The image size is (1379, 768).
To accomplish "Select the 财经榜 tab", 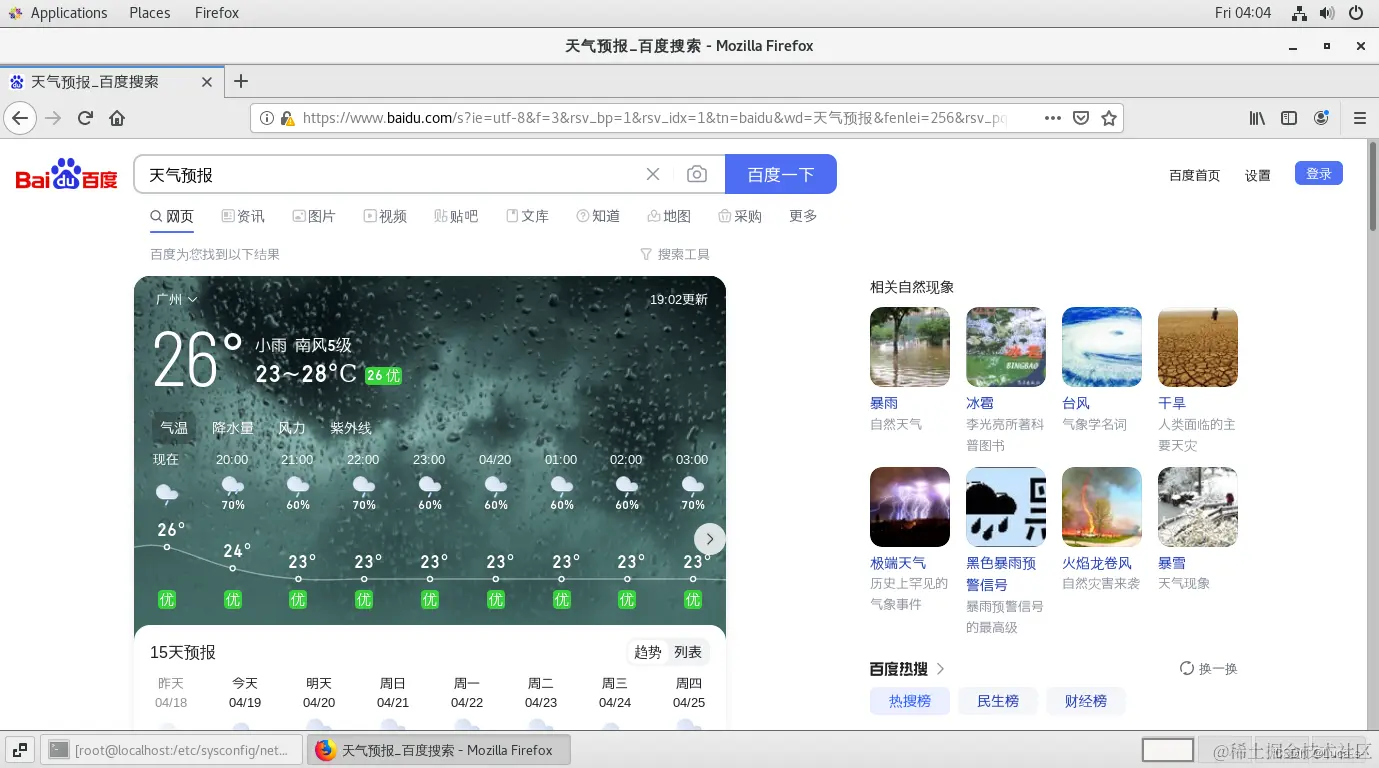I will click(x=1086, y=701).
